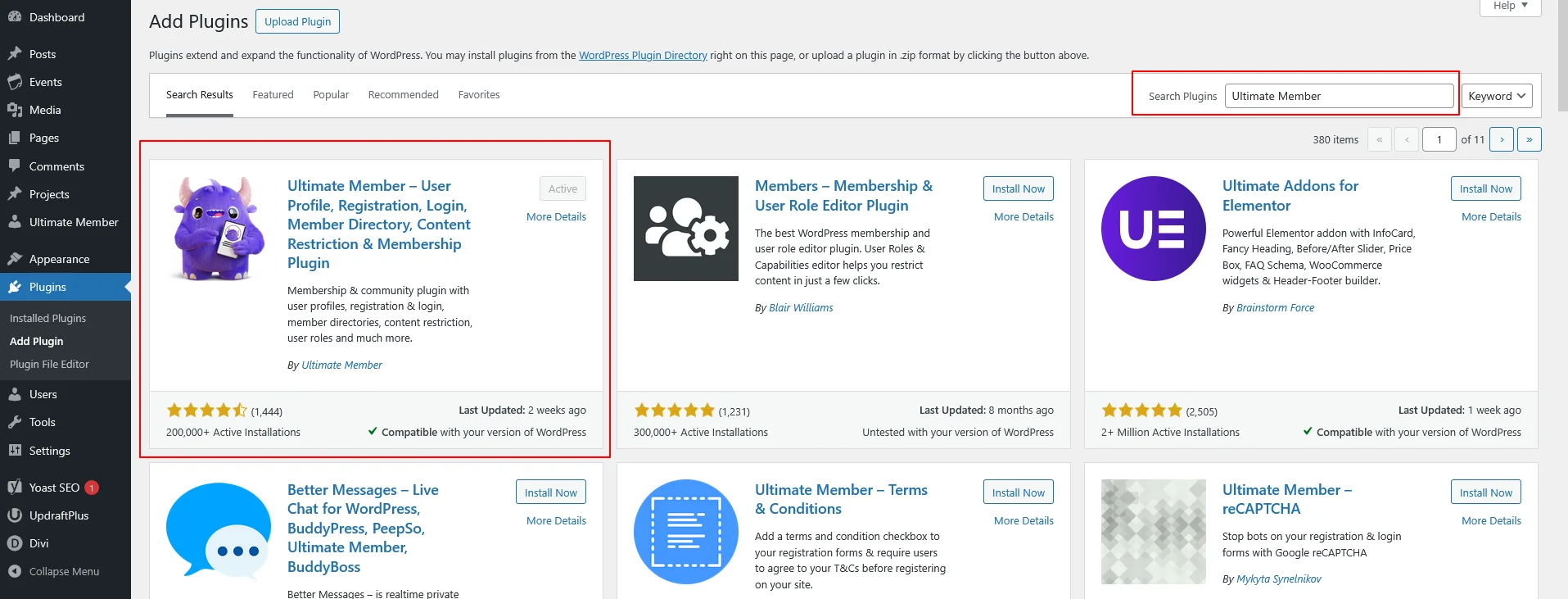1568x599 pixels.
Task: View More Details for Ultimate Member
Action: [556, 217]
